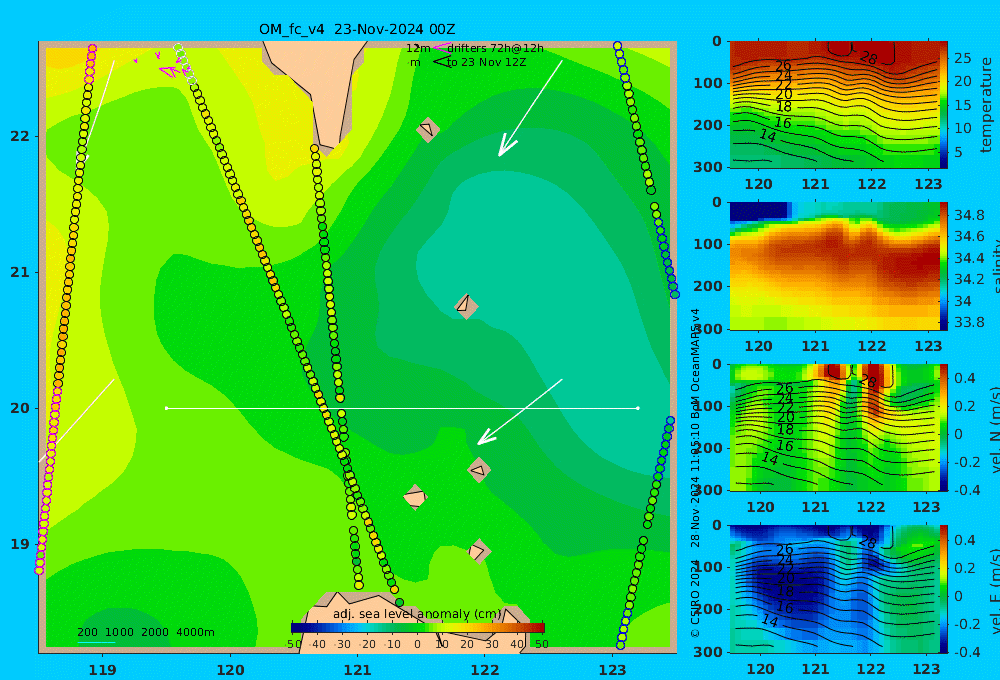Click the chart title OM_fc_v4 23-Nov-2024 00Z
The width and height of the screenshot is (1000, 680).
[357, 29]
